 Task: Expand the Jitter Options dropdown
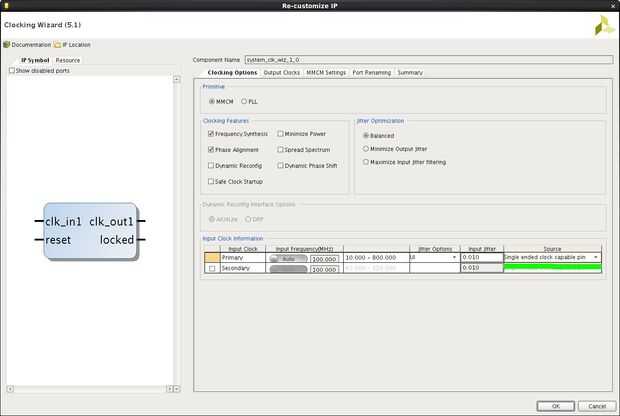(435, 257)
